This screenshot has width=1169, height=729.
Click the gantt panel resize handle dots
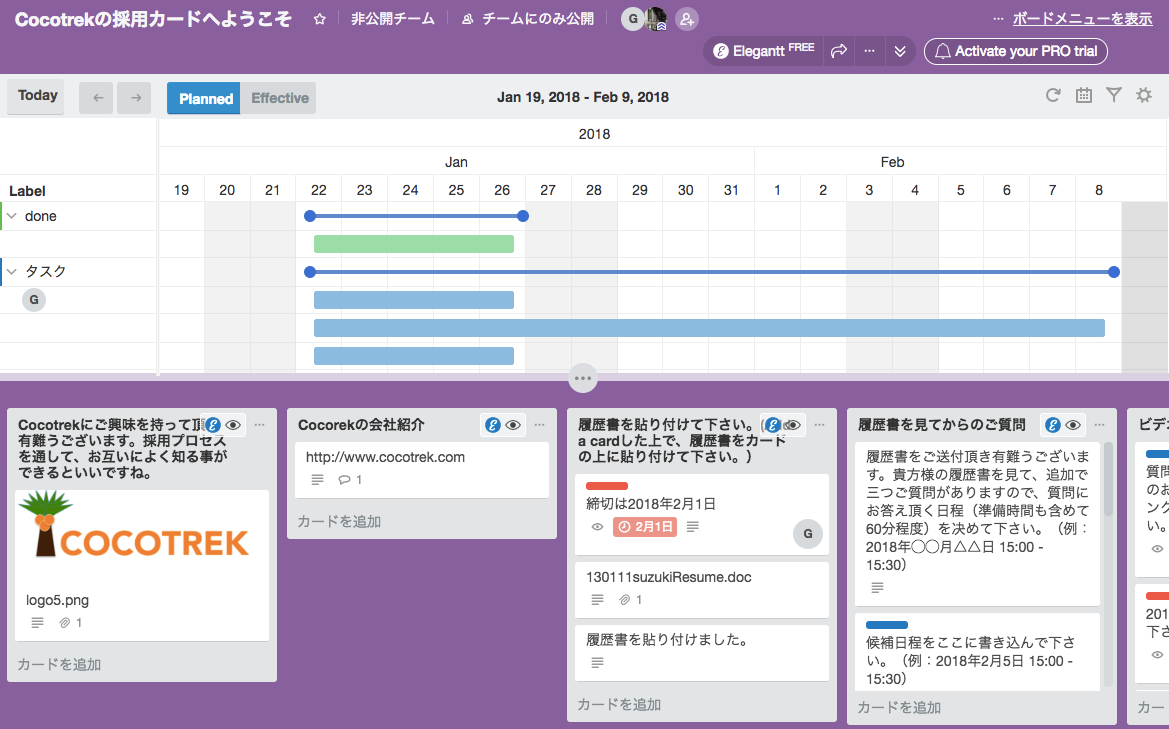pyautogui.click(x=583, y=379)
